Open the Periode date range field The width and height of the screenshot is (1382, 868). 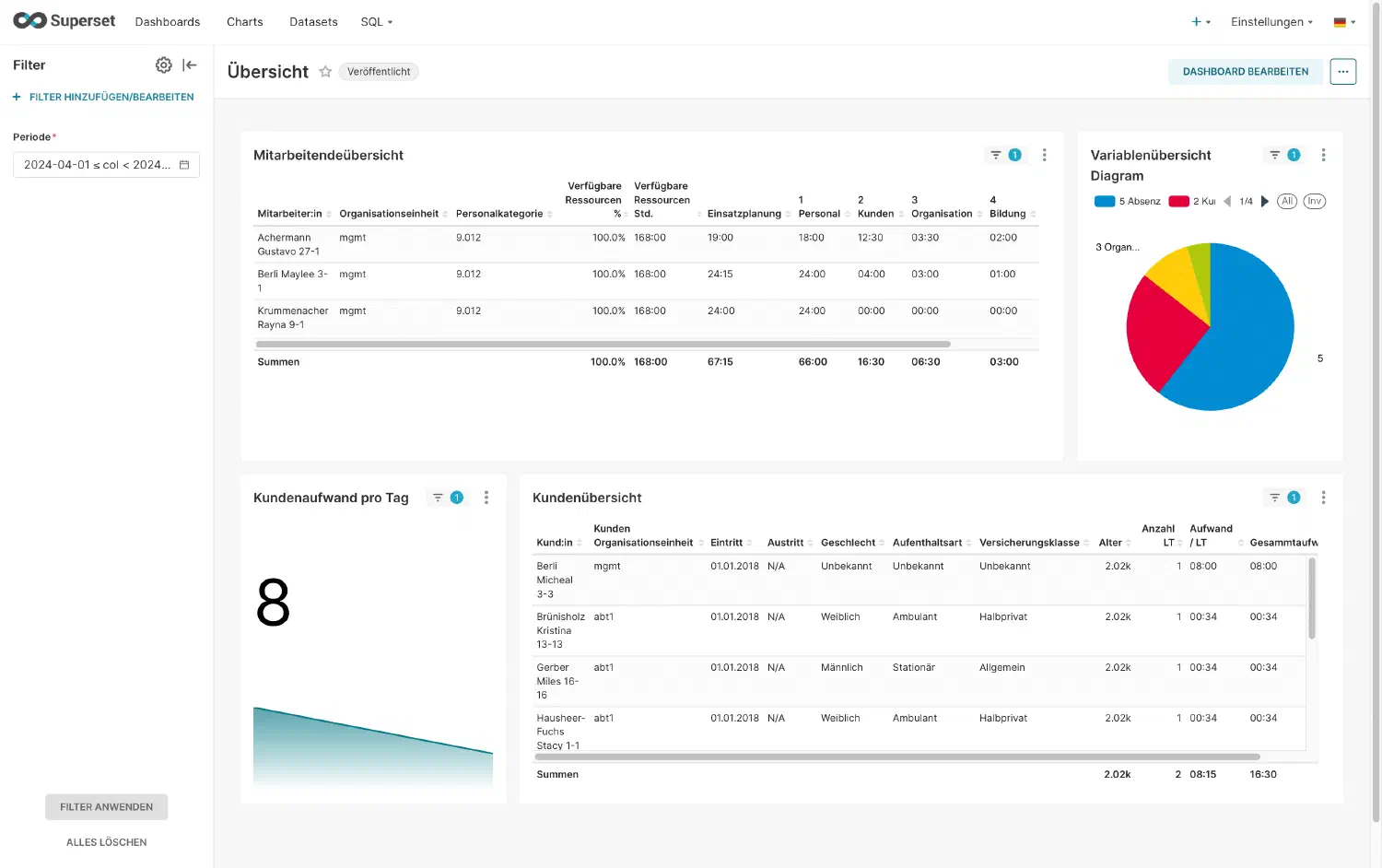pyautogui.click(x=106, y=164)
